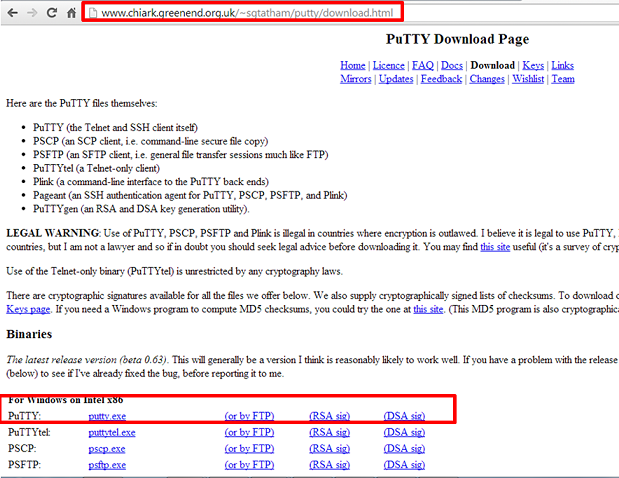Click the browser forward arrow
This screenshot has height=478, width=619.
click(31, 13)
